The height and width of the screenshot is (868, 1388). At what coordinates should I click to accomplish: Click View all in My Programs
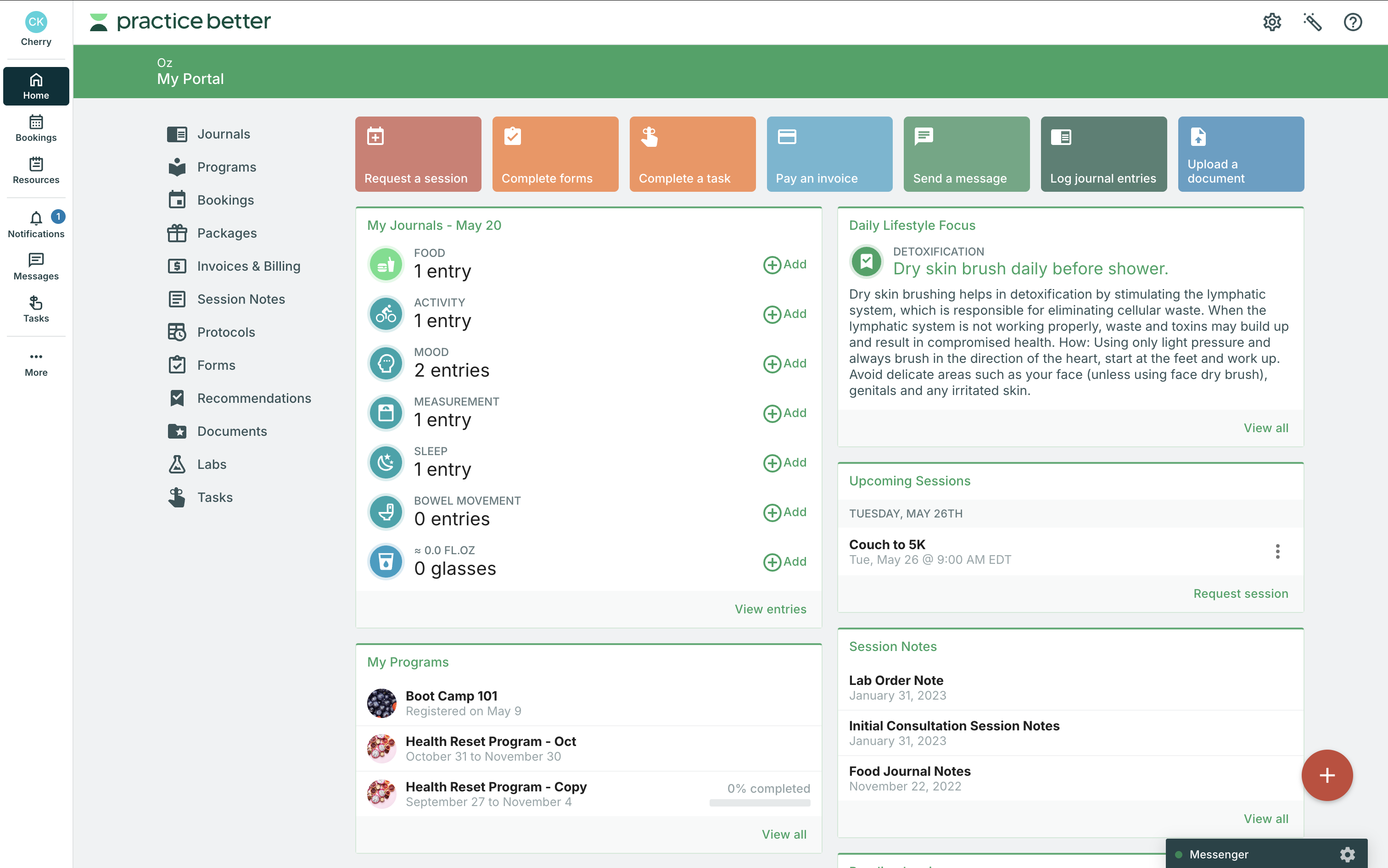tap(784, 834)
